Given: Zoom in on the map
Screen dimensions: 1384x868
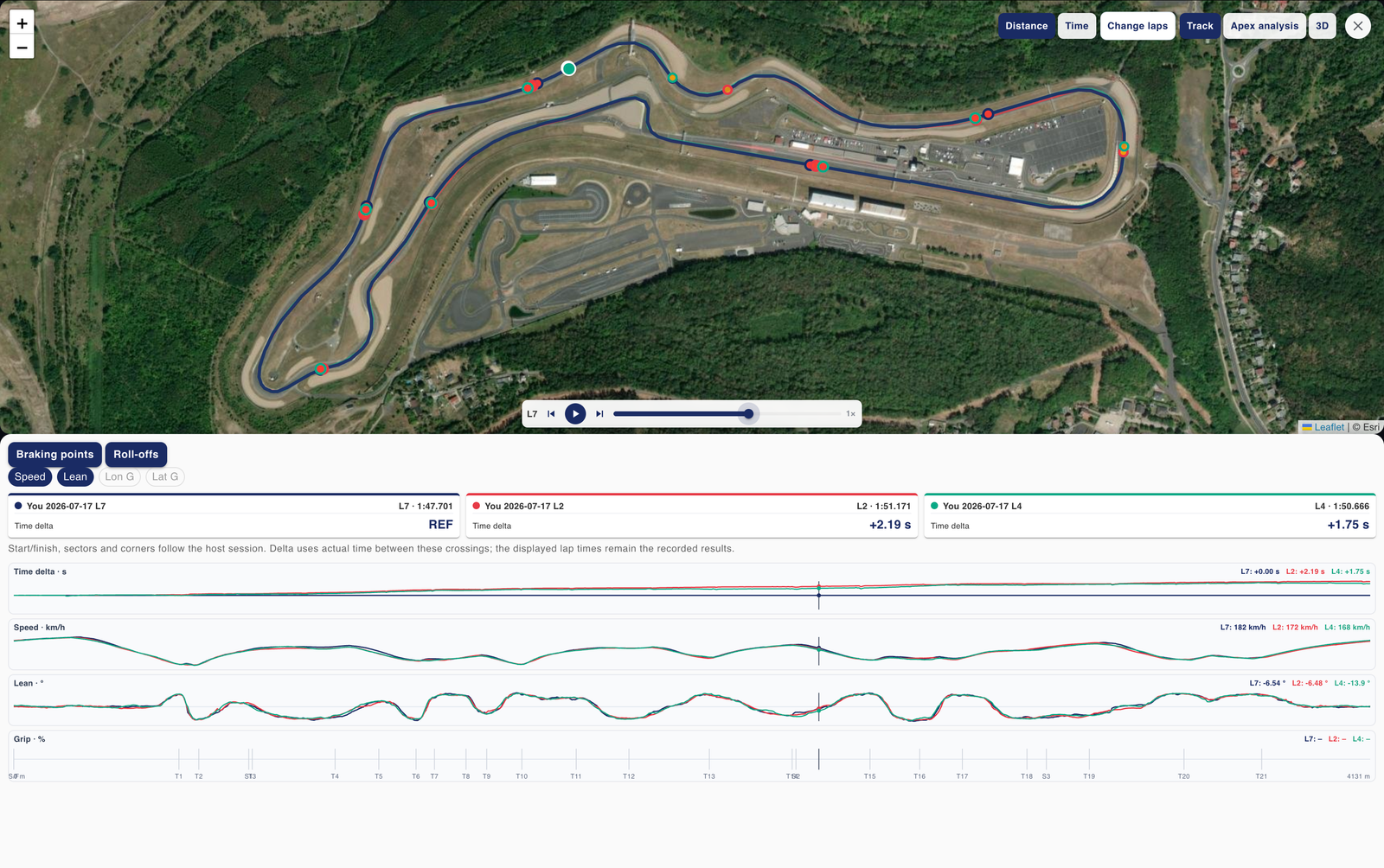Looking at the screenshot, I should (x=22, y=23).
